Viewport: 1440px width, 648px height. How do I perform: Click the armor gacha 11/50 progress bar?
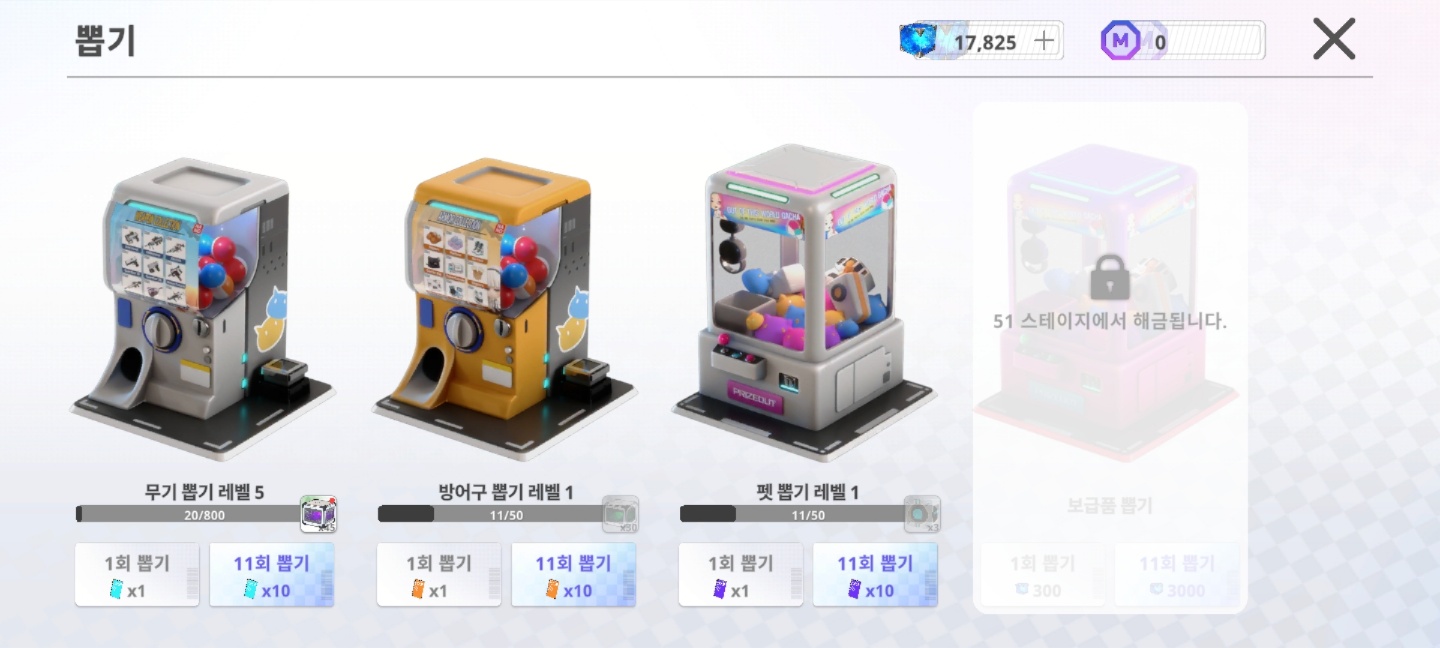[x=491, y=514]
